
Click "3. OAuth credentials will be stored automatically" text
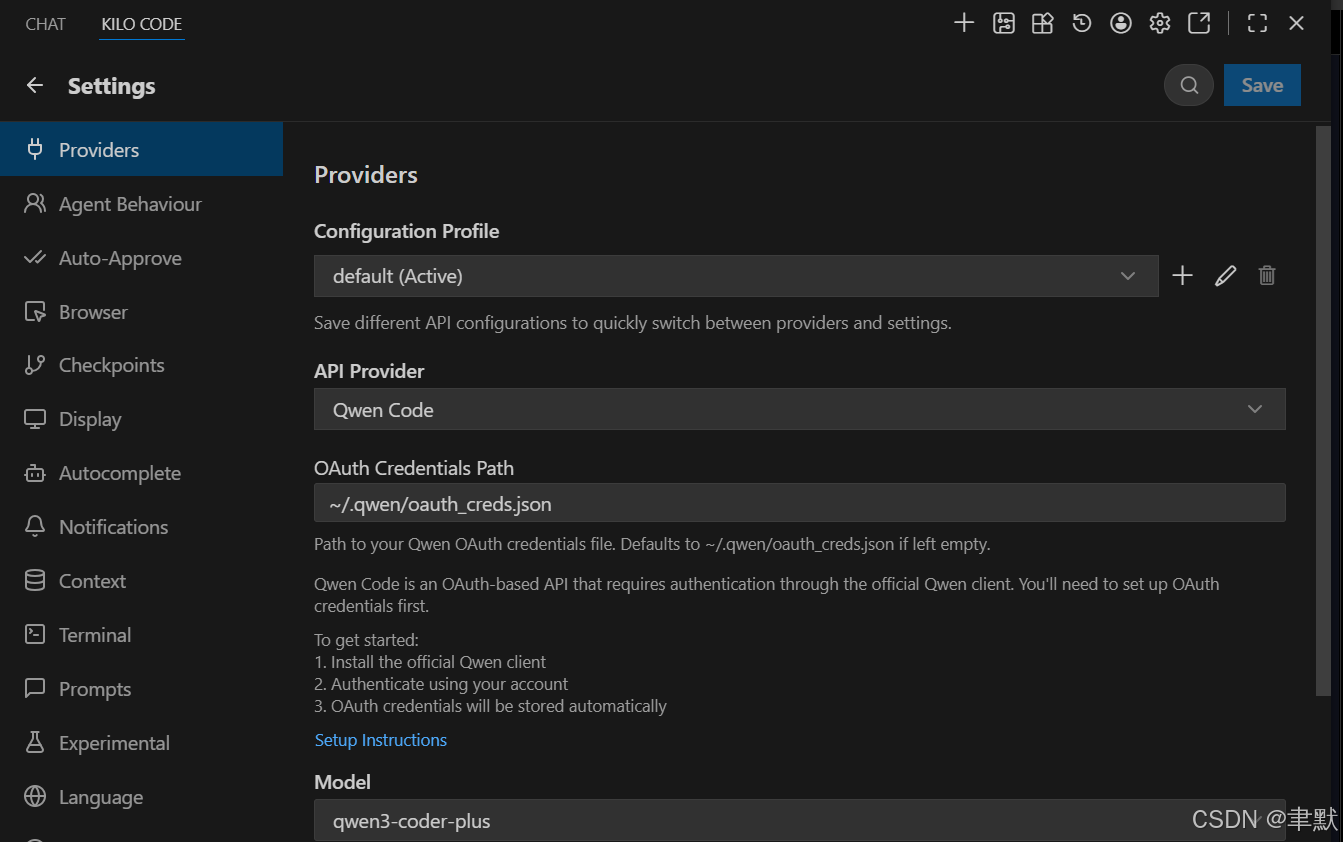(x=490, y=706)
